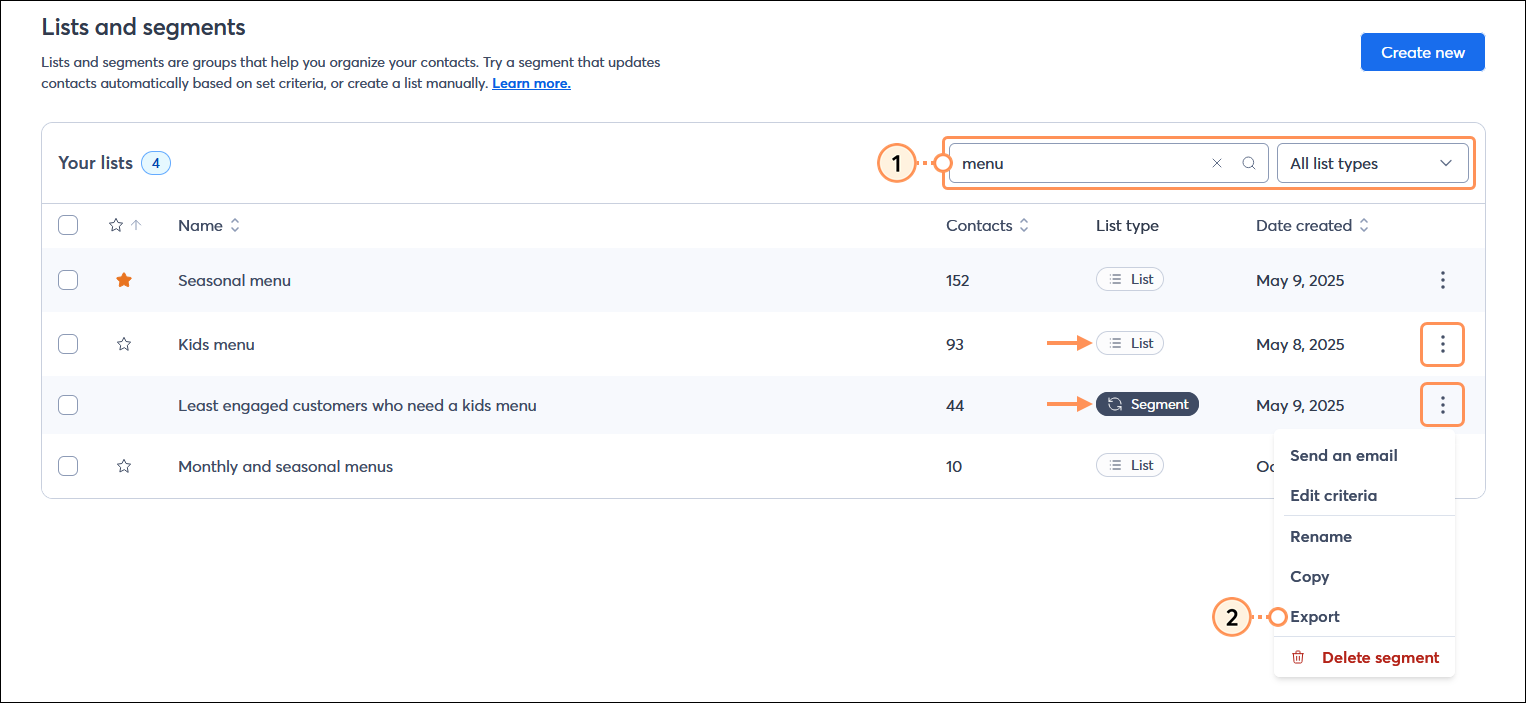This screenshot has width=1526, height=703.
Task: Select Send an email from the menu
Action: (x=1343, y=455)
